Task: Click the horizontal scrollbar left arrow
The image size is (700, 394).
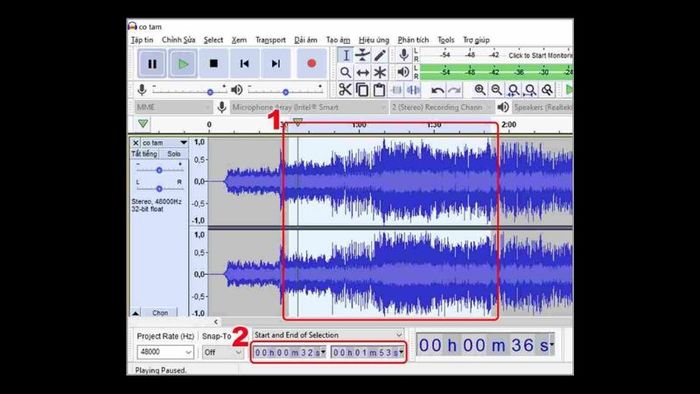Action: pyautogui.click(x=216, y=321)
